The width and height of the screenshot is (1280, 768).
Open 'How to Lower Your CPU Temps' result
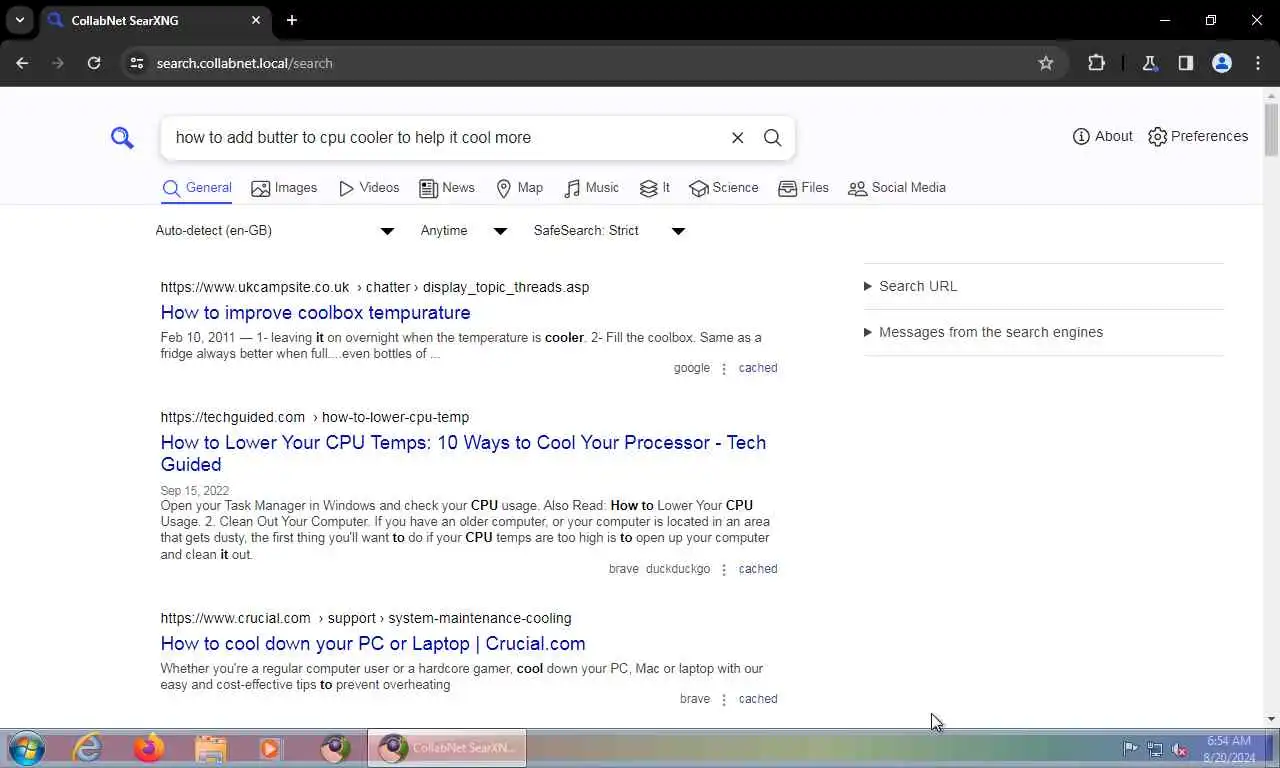(463, 453)
